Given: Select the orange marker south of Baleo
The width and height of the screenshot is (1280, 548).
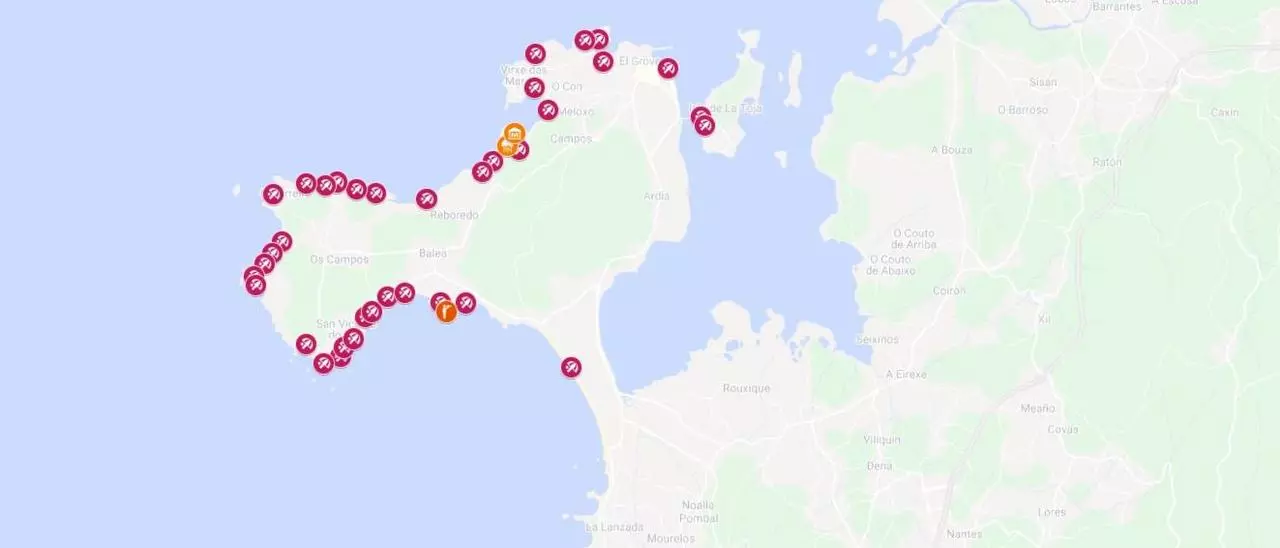Looking at the screenshot, I should point(446,311).
